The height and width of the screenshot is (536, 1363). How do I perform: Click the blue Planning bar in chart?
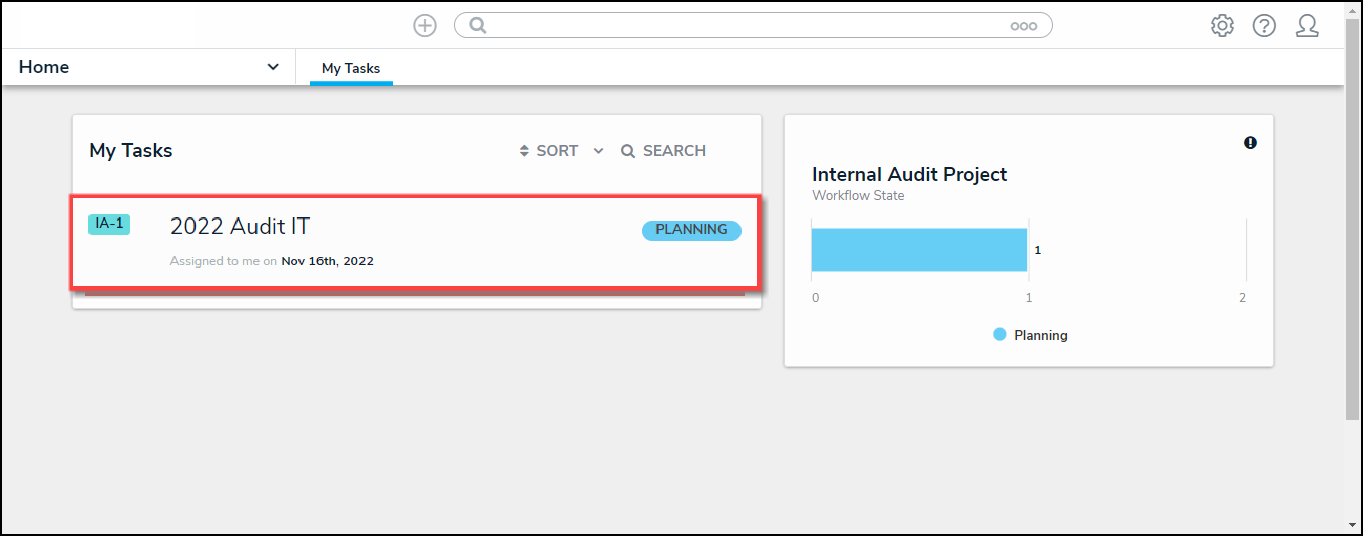tap(918, 250)
